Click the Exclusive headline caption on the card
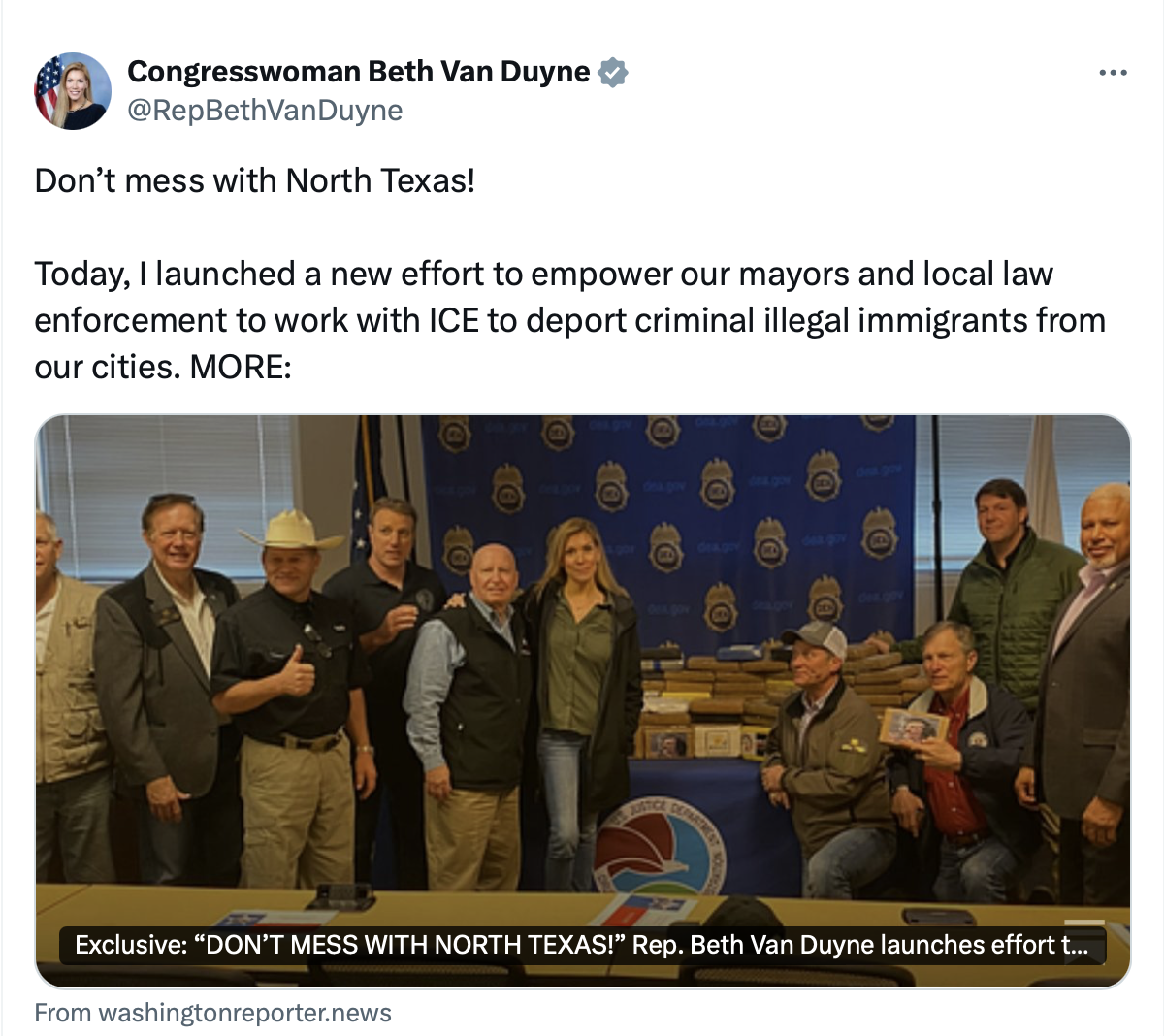 tap(582, 945)
